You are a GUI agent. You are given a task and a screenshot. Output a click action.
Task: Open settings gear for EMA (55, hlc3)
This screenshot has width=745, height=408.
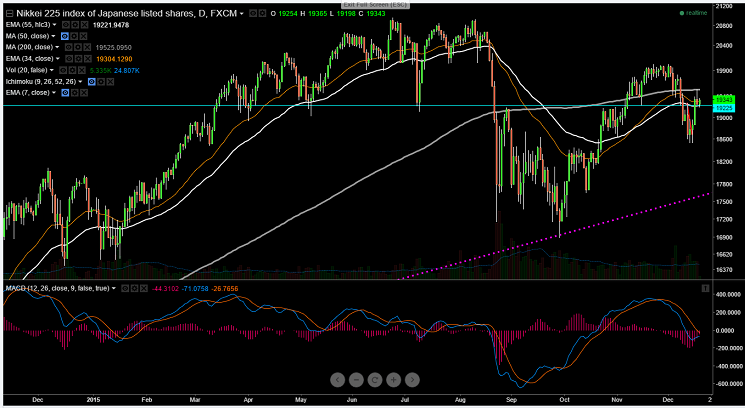pos(75,25)
